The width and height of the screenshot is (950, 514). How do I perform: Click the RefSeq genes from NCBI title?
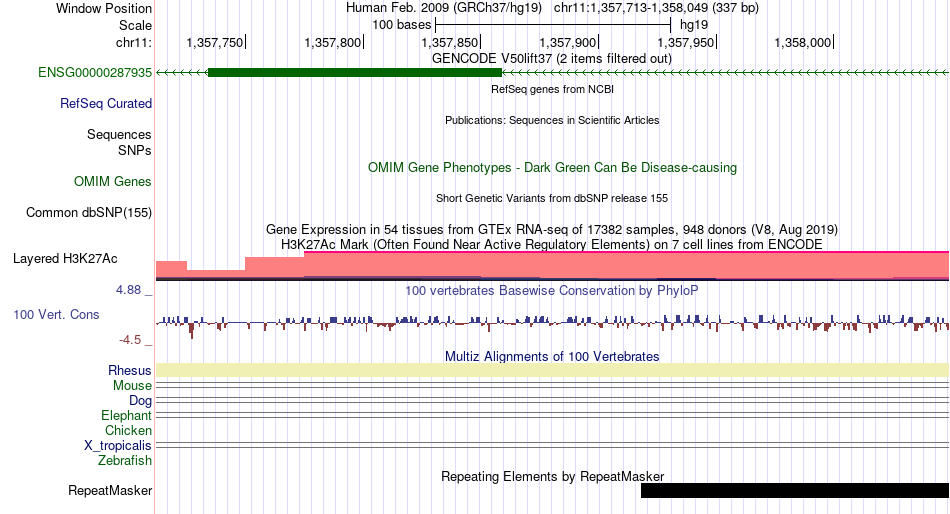(x=552, y=89)
